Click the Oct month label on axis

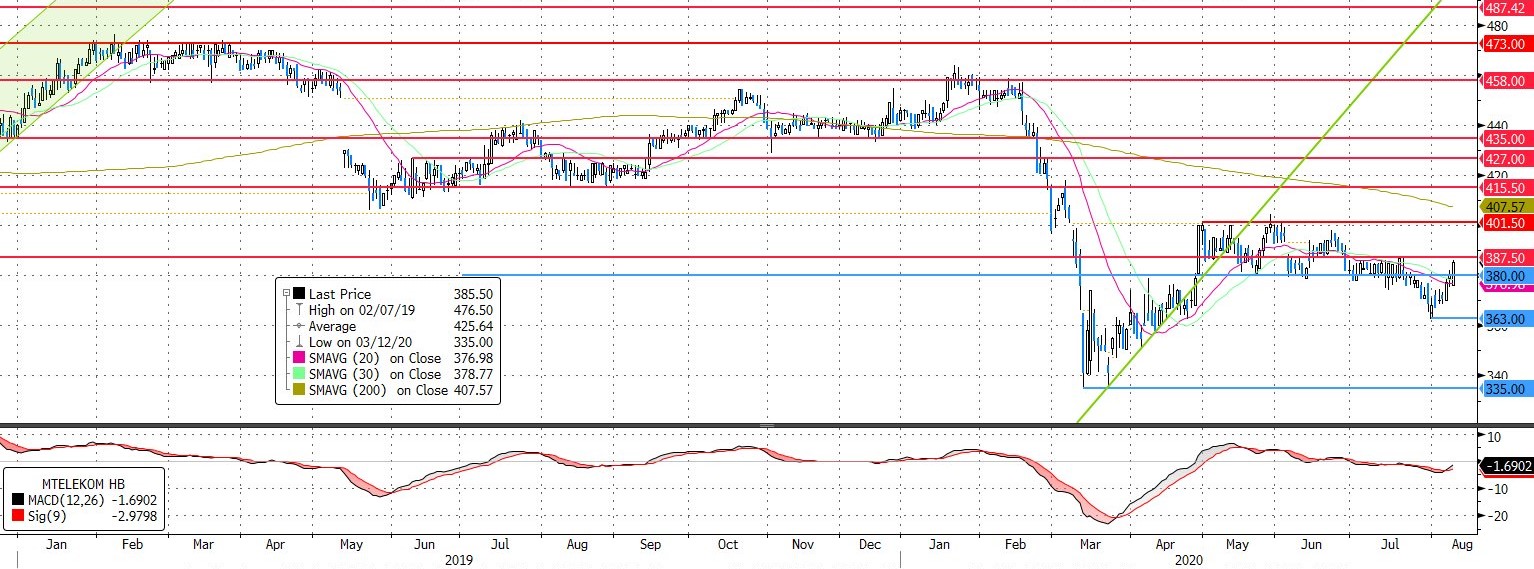tap(727, 546)
